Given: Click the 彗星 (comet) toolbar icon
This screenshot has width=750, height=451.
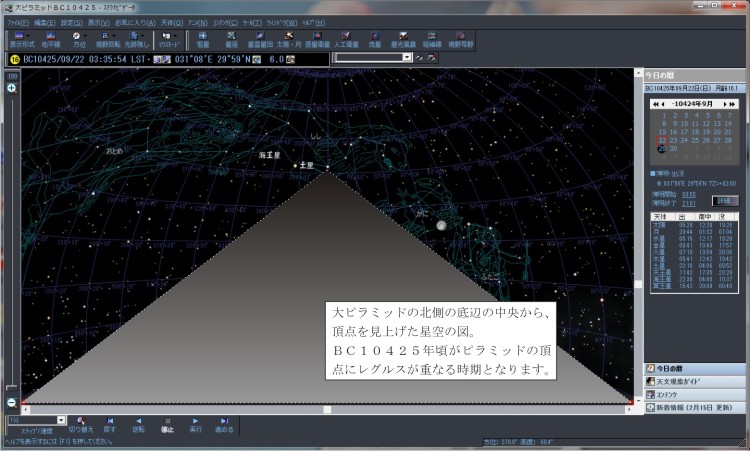Looking at the screenshot, I should [375, 38].
